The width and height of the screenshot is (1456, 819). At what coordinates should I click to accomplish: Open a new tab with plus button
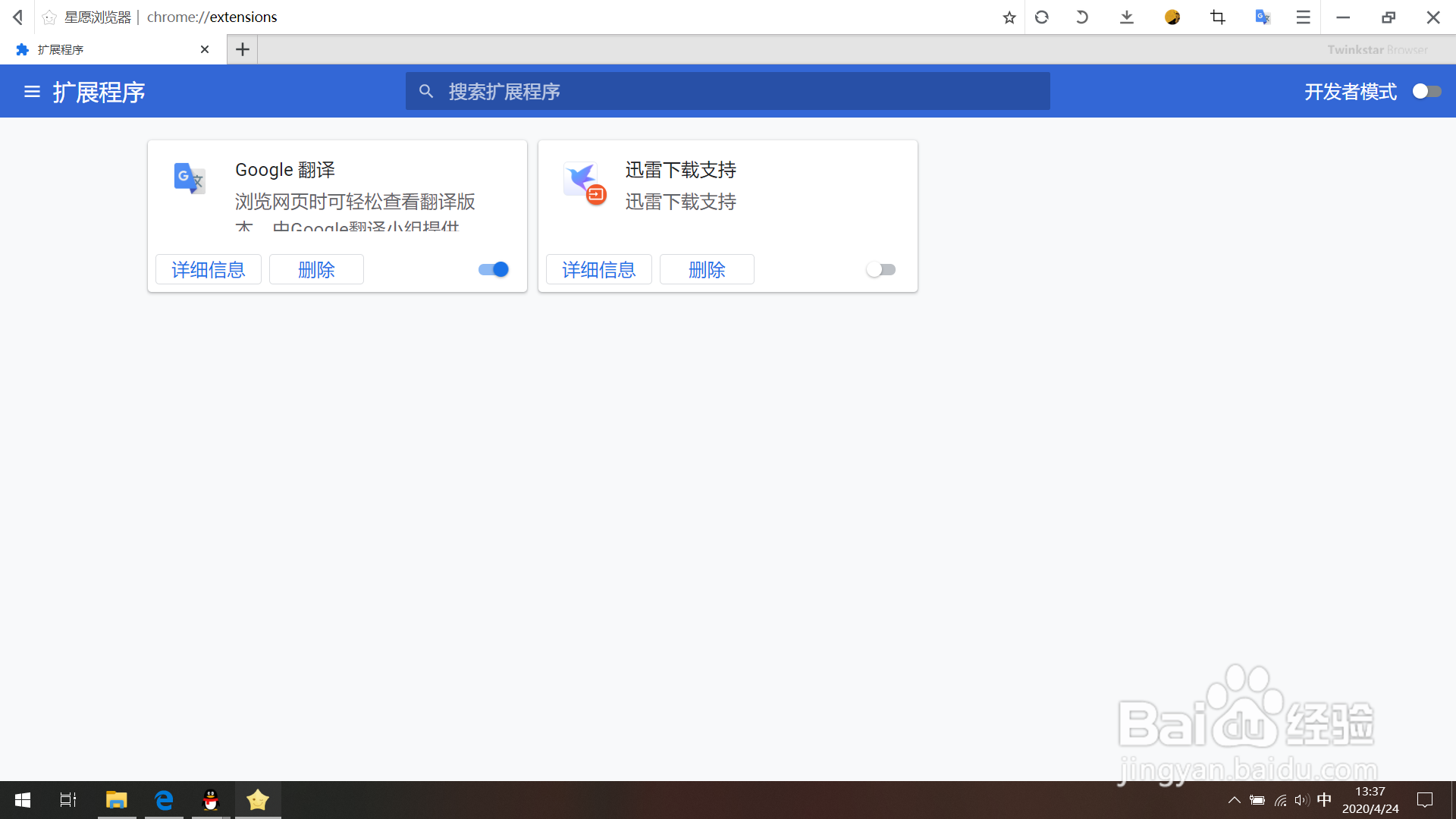[x=243, y=49]
